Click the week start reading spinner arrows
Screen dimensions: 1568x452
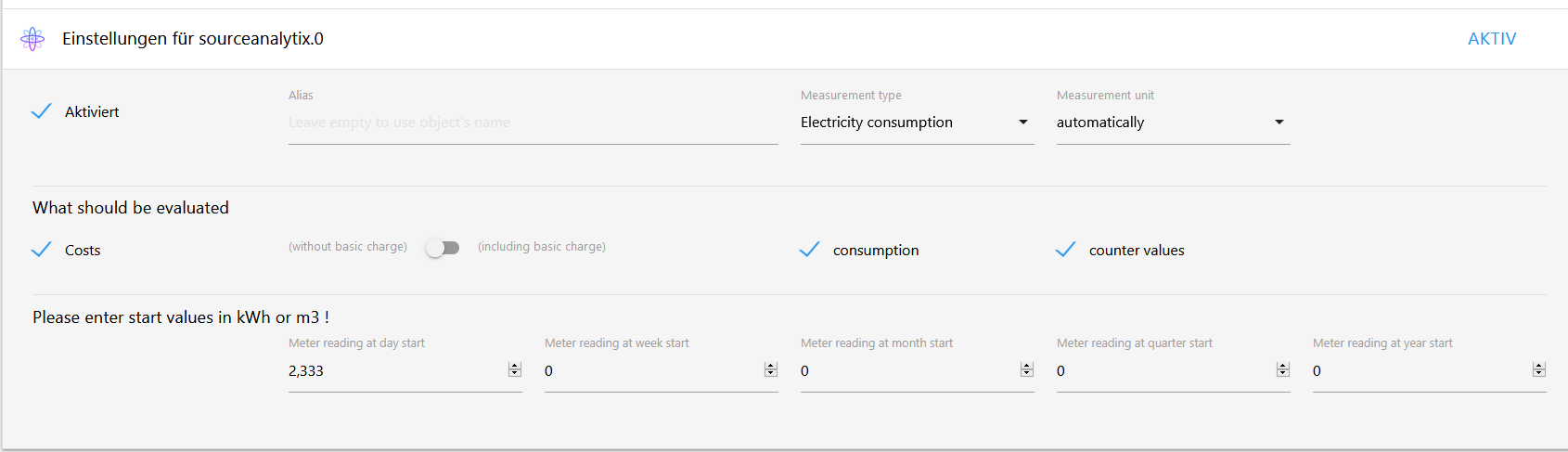[771, 370]
